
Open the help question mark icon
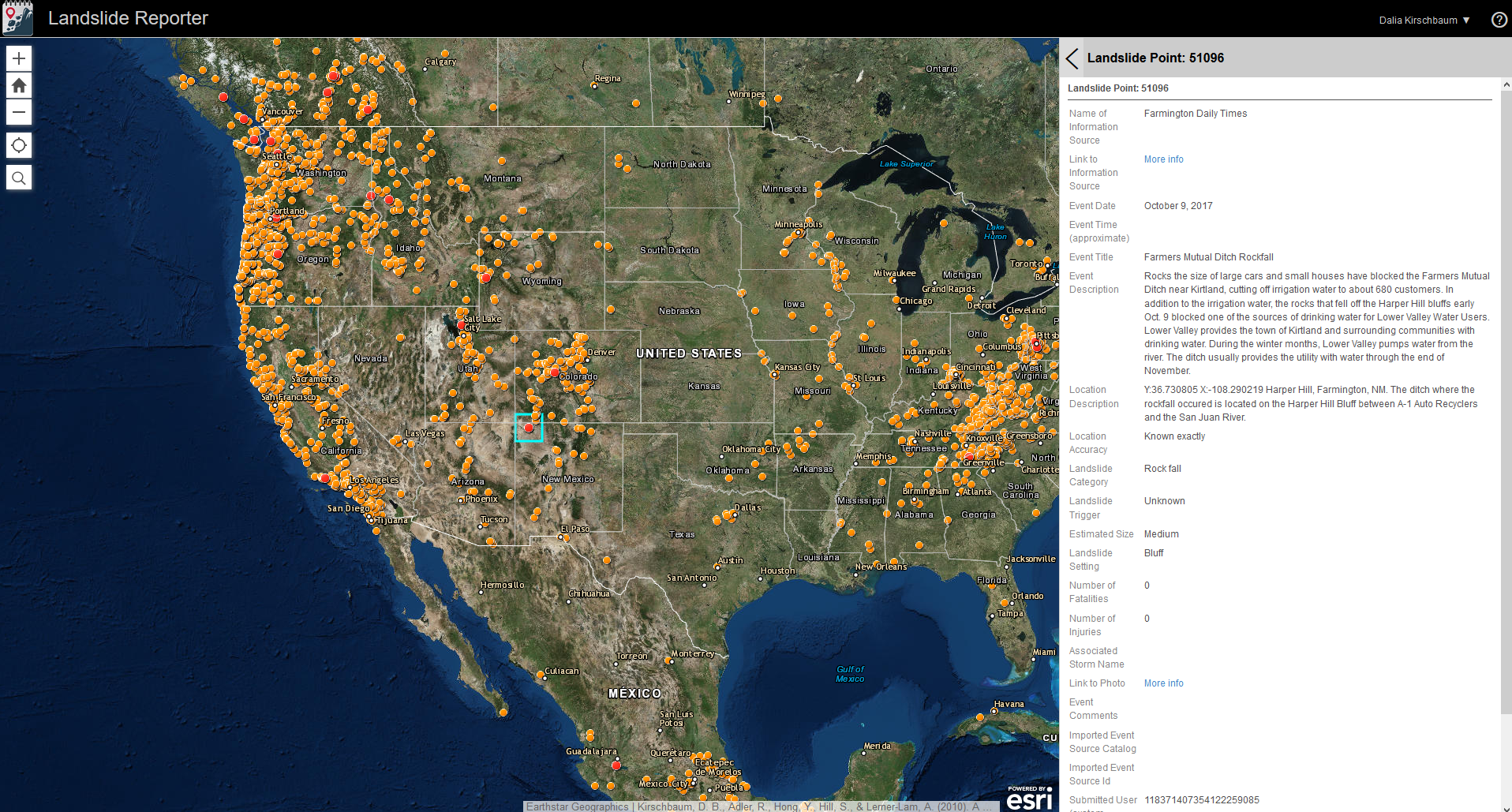[1499, 20]
